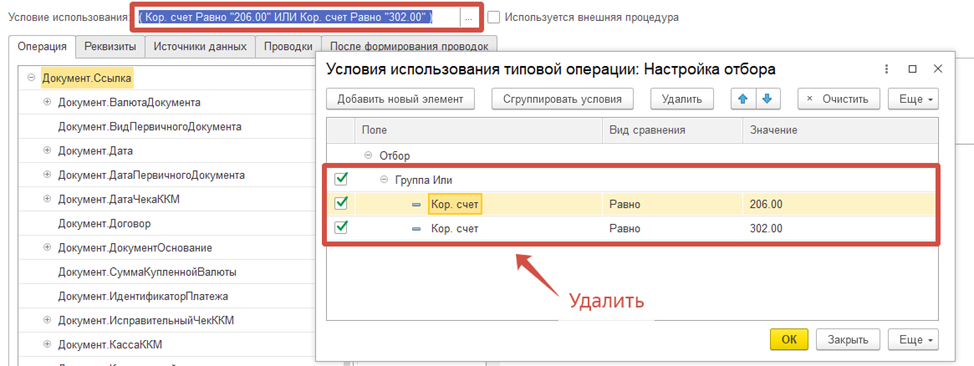Open the Источники данных tab
The height and width of the screenshot is (366, 974).
click(x=200, y=46)
